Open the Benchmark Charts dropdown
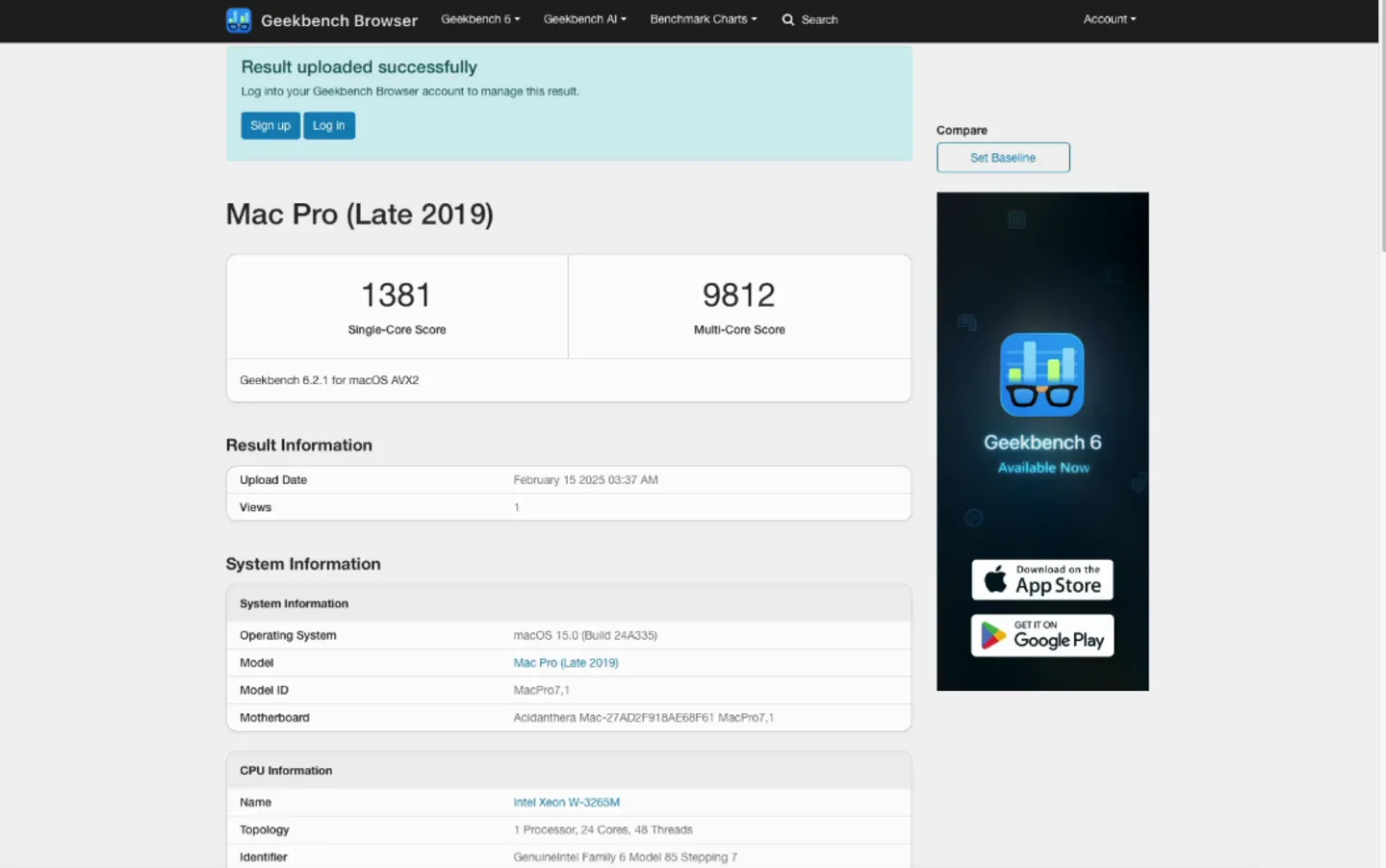Image resolution: width=1386 pixels, height=868 pixels. click(x=703, y=19)
